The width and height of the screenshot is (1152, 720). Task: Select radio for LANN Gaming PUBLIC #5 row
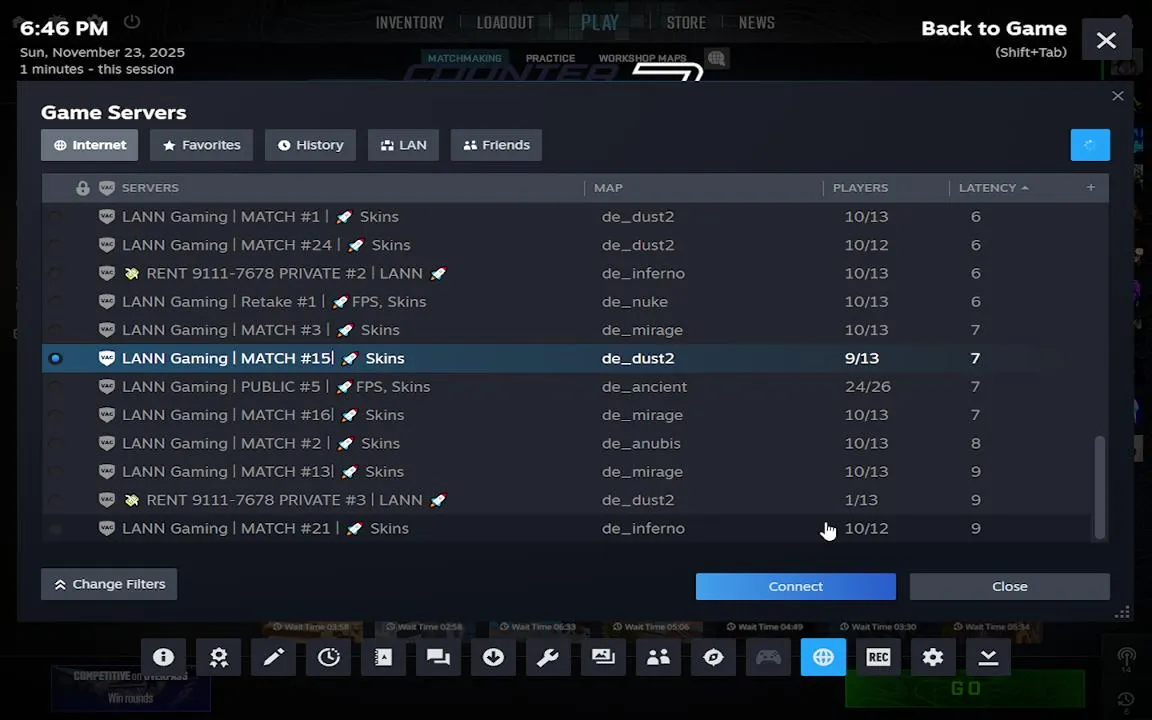[x=55, y=386]
